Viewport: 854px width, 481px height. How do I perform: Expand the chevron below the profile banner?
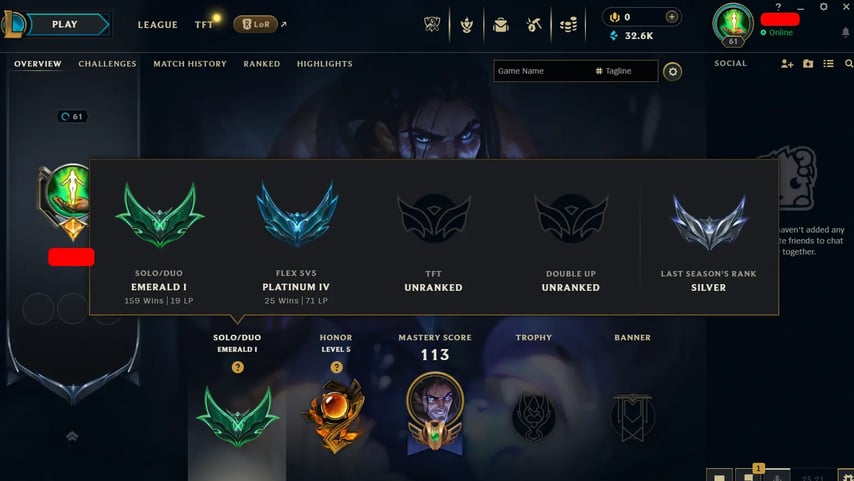[x=72, y=436]
